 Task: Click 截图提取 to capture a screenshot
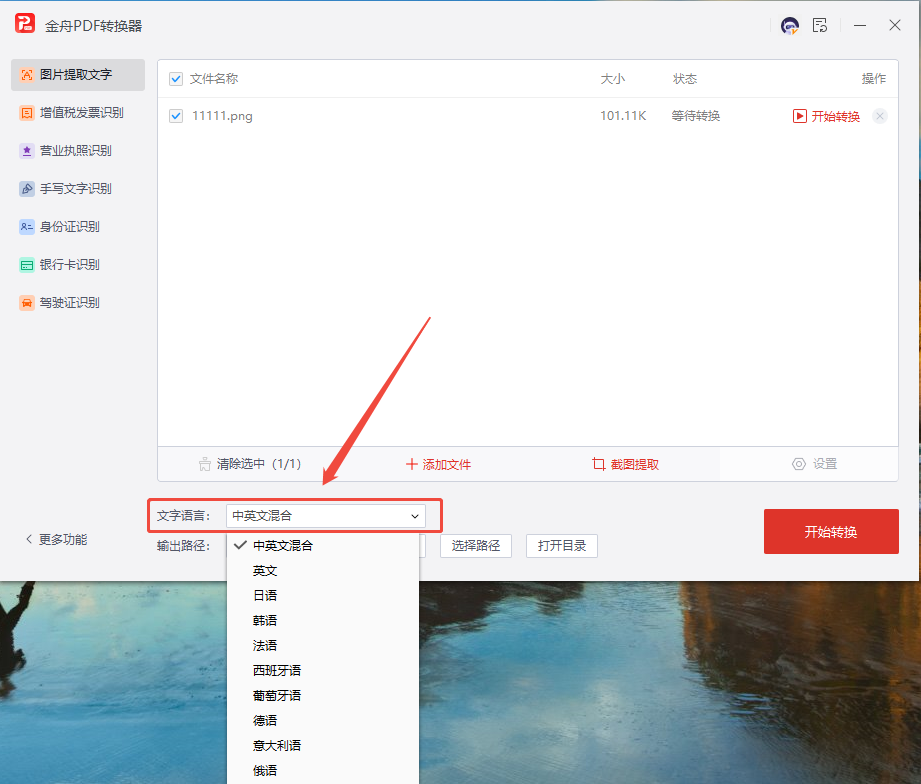click(x=625, y=464)
